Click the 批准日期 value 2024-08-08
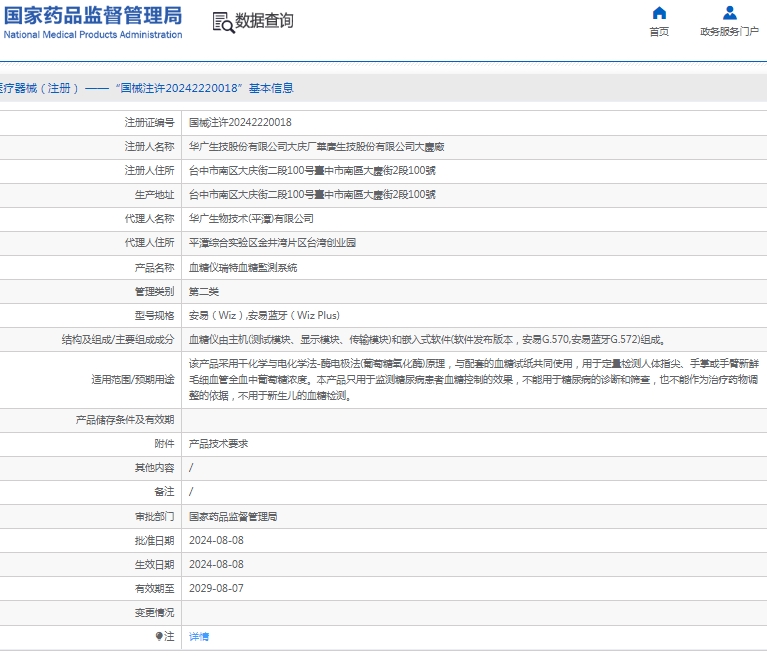This screenshot has height=656, width=767. pyautogui.click(x=216, y=541)
